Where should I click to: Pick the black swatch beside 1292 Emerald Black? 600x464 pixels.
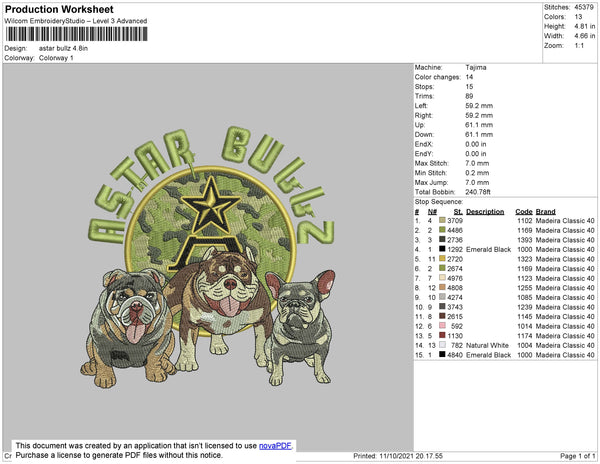click(x=442, y=249)
